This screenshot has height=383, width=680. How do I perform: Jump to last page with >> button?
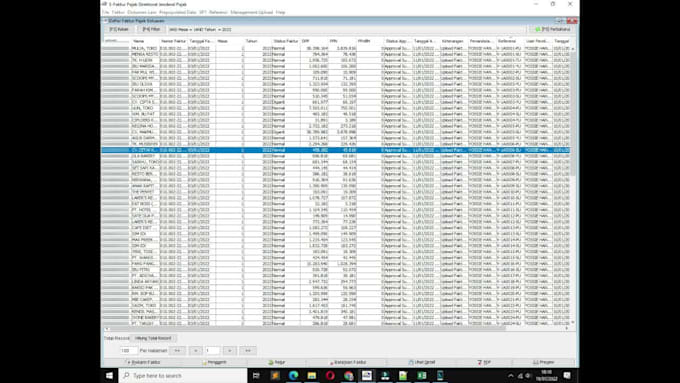click(248, 350)
